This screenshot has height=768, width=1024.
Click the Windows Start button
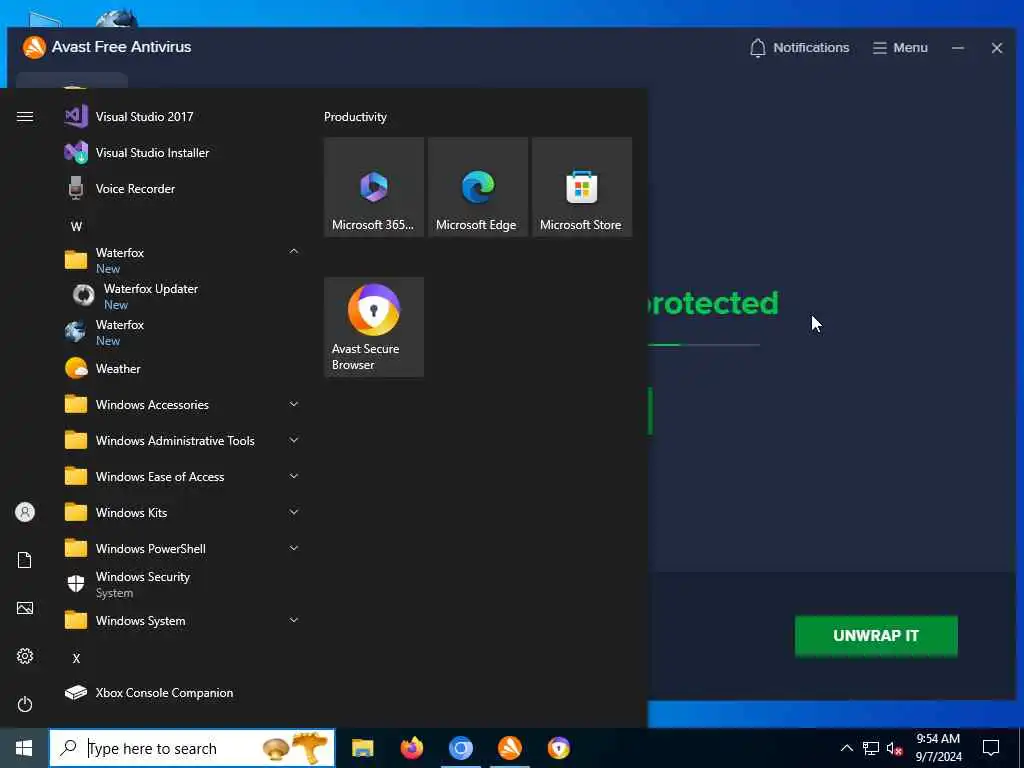(x=24, y=748)
